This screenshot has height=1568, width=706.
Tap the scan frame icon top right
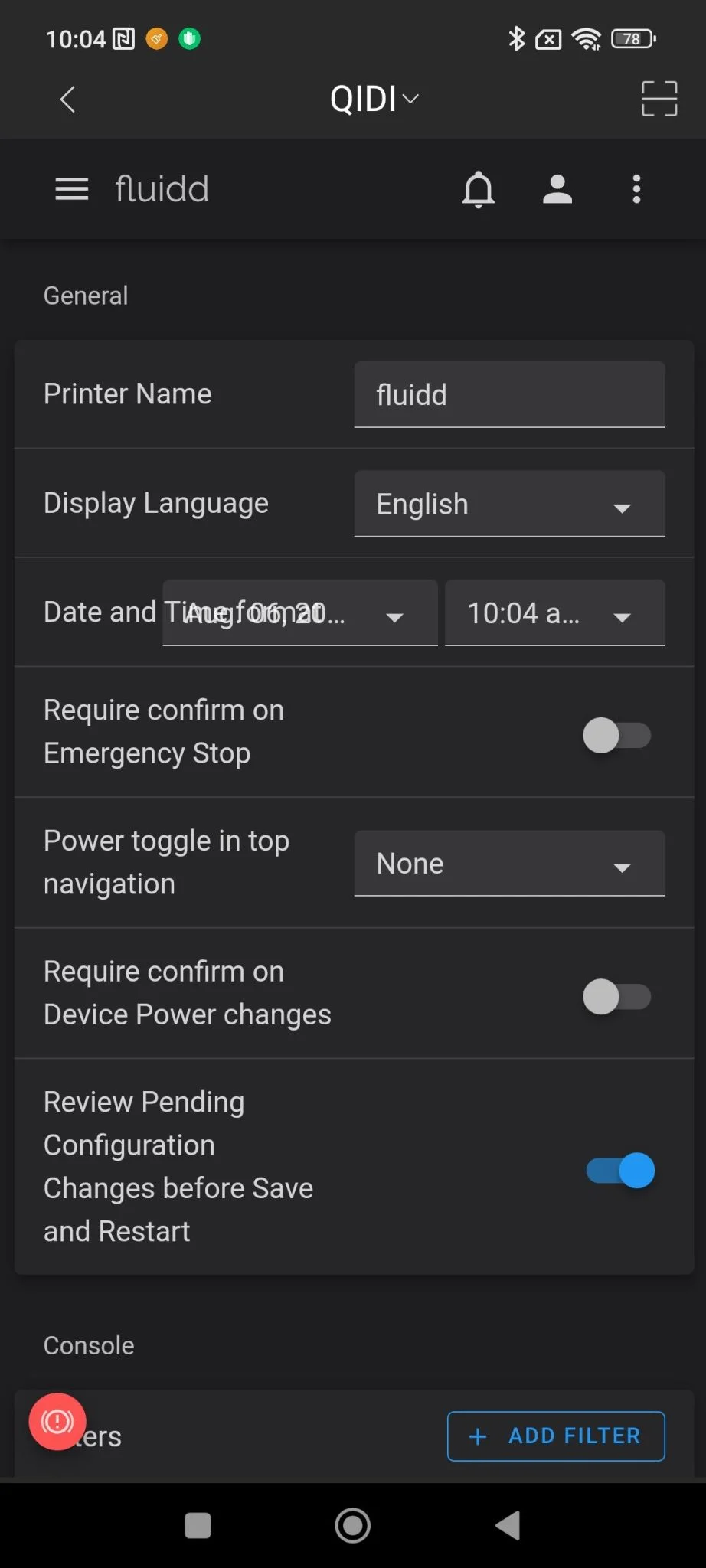click(659, 99)
